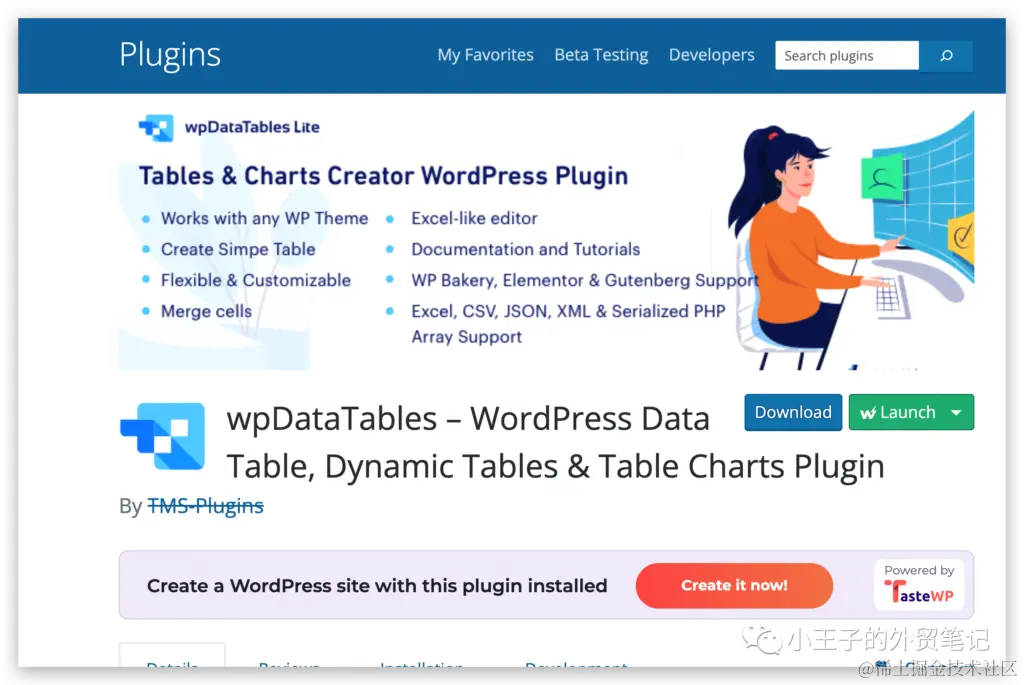Click the 'Excel-like editor' bullet text
The image size is (1024, 685).
pyautogui.click(x=474, y=218)
